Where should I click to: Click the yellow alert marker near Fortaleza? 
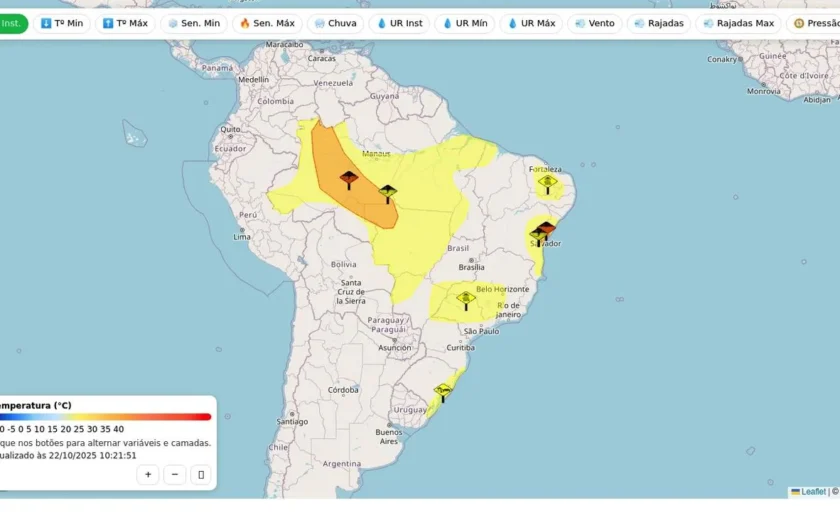click(x=548, y=184)
